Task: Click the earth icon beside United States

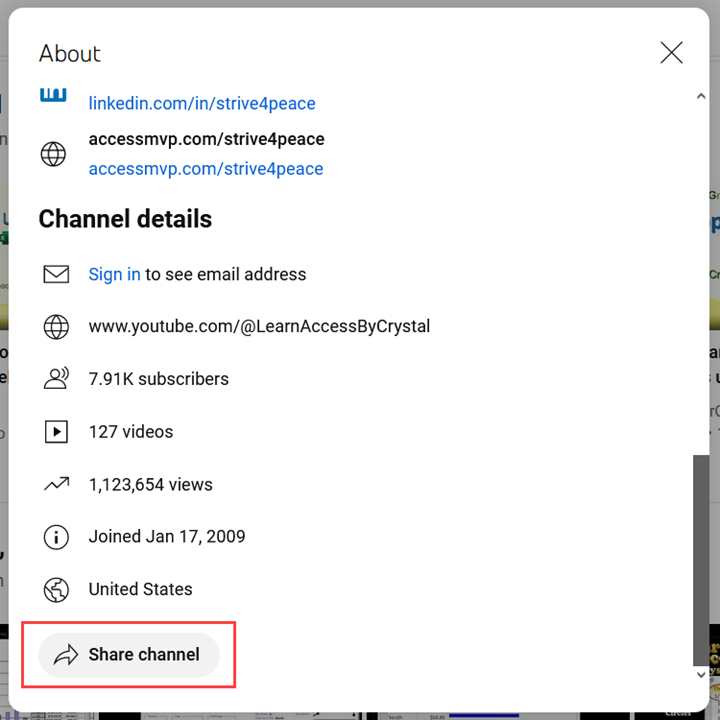Action: [56, 590]
